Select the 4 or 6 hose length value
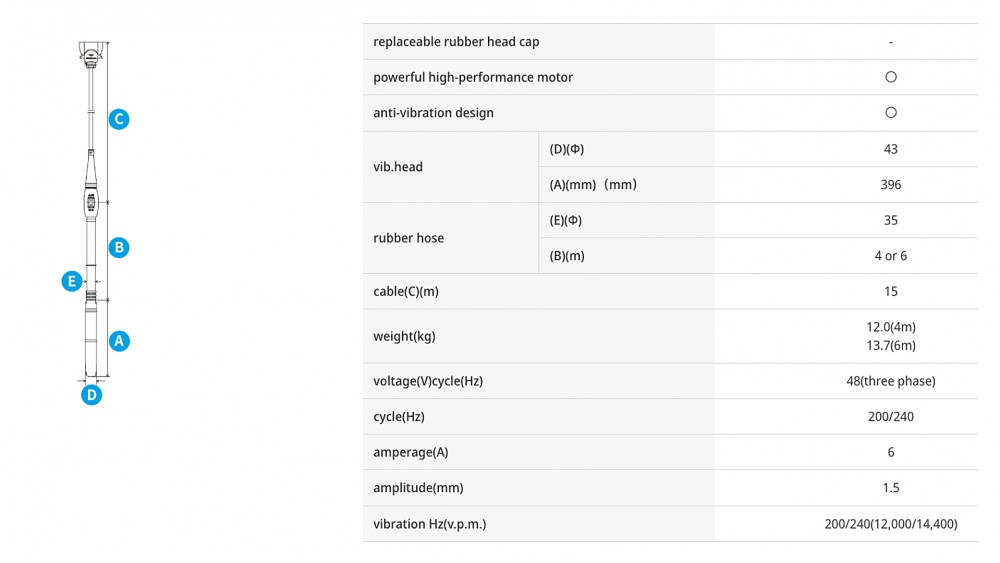1000x563 pixels. point(891,256)
